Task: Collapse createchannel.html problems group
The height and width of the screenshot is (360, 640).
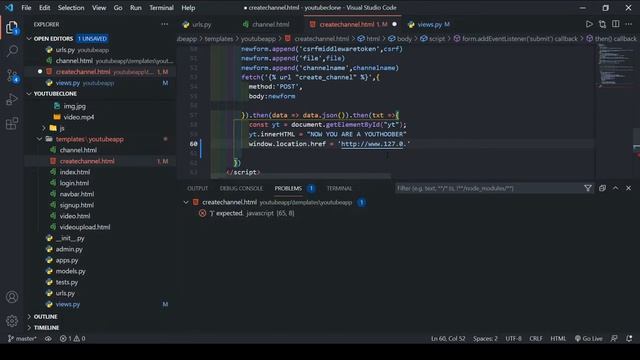Action: click(x=186, y=202)
